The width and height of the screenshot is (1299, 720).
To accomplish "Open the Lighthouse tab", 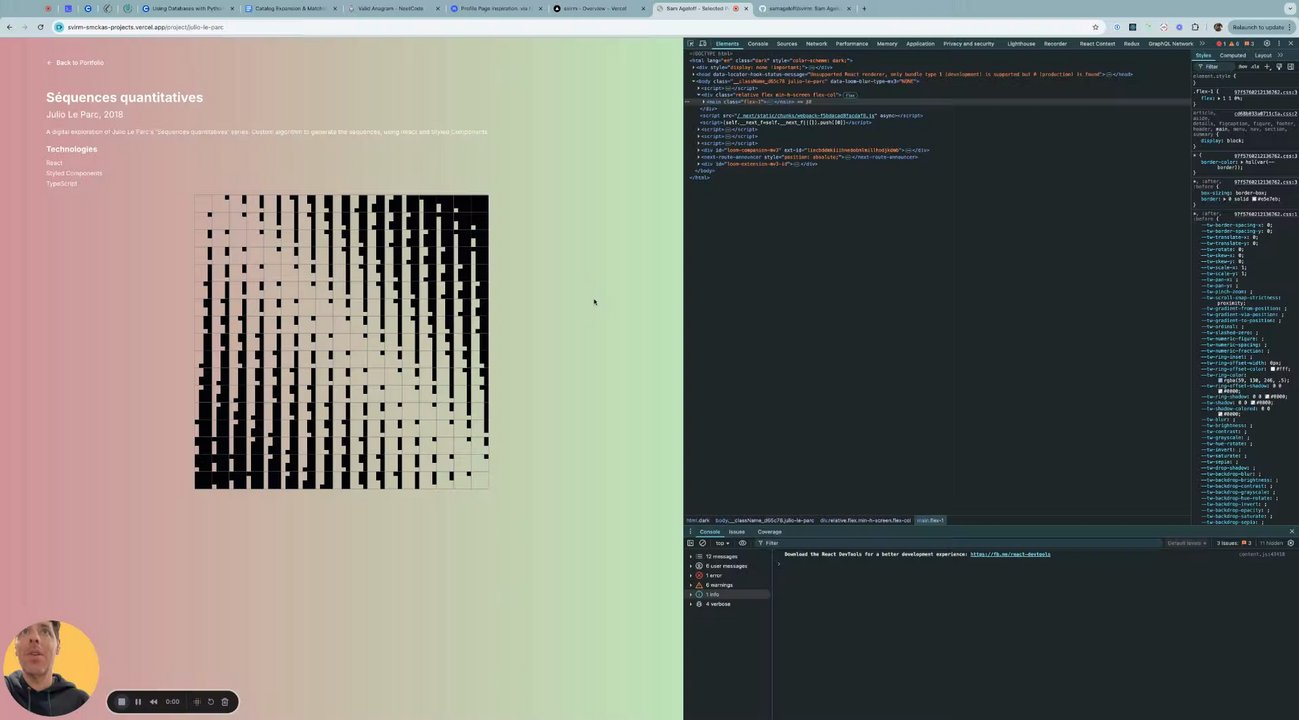I will pyautogui.click(x=1021, y=44).
